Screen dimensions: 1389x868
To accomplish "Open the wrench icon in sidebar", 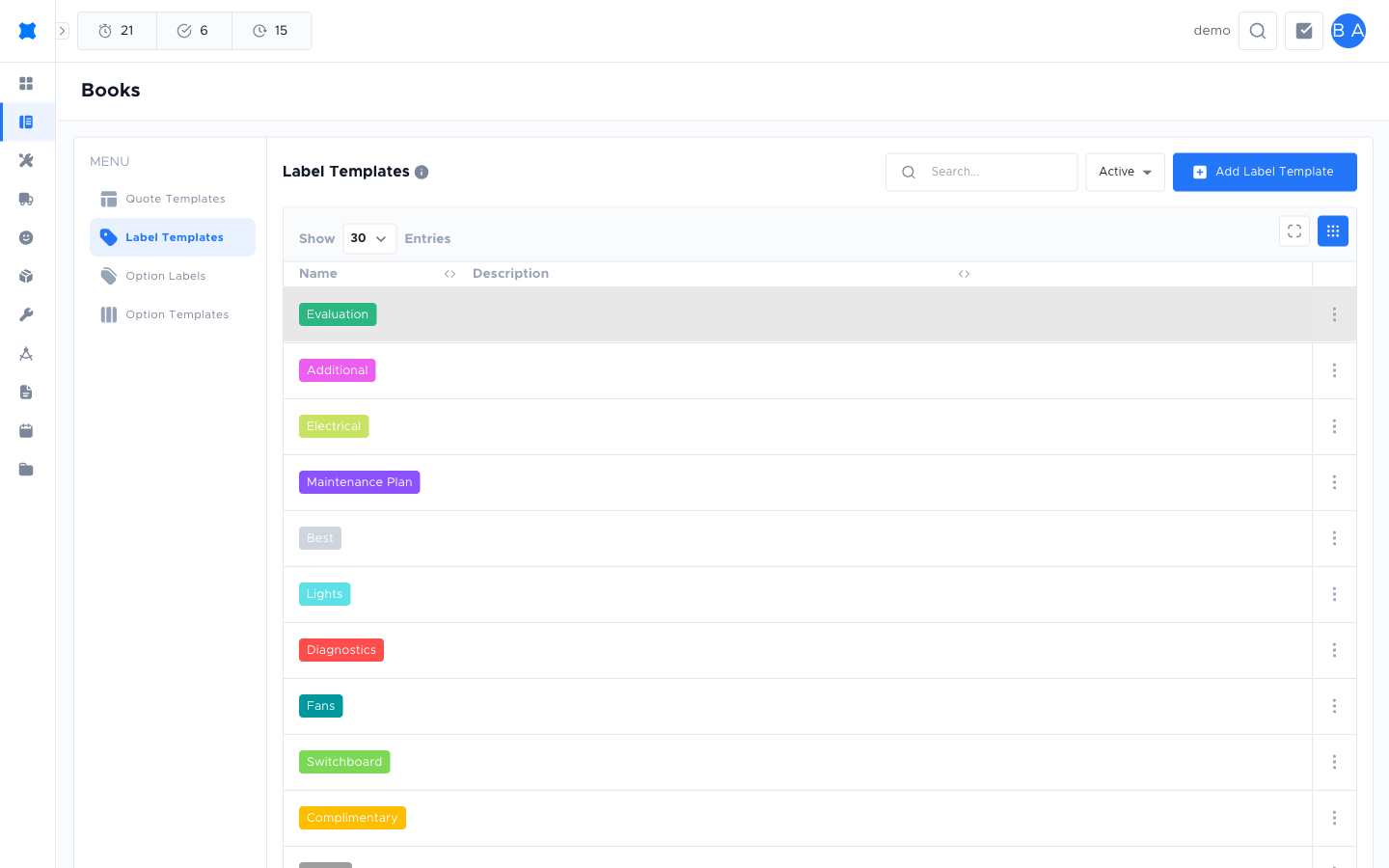I will [x=26, y=315].
